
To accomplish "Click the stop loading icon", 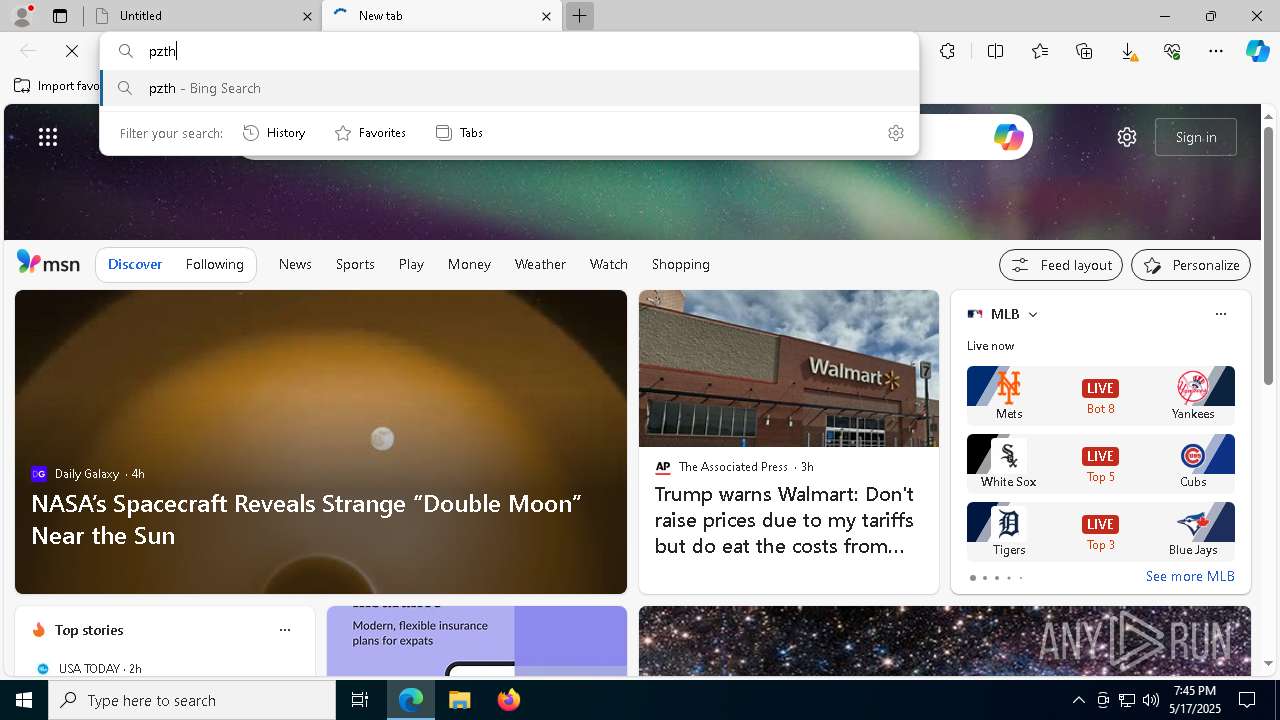I will click(x=72, y=51).
